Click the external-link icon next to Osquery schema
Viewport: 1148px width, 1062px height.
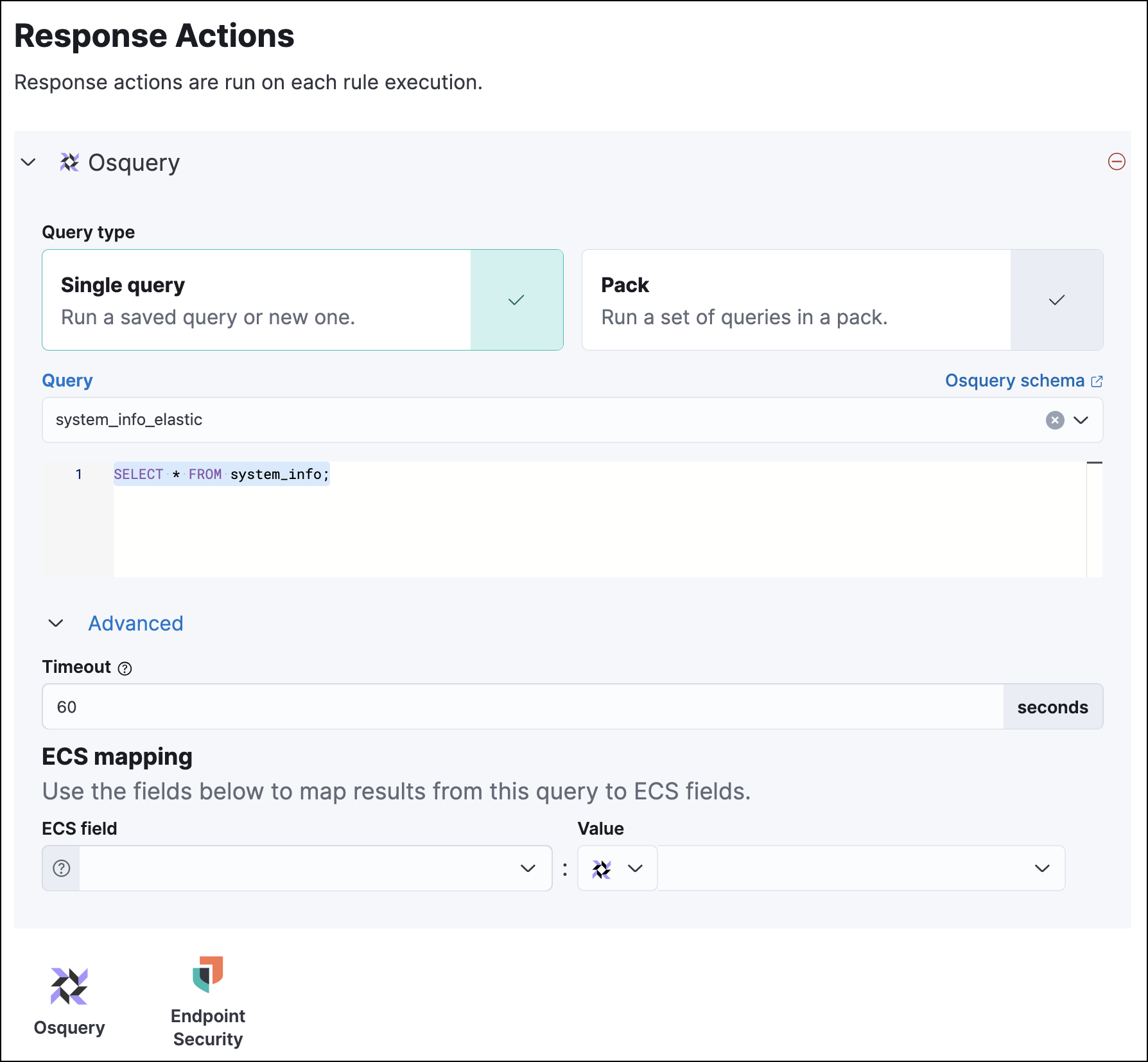coord(1097,380)
